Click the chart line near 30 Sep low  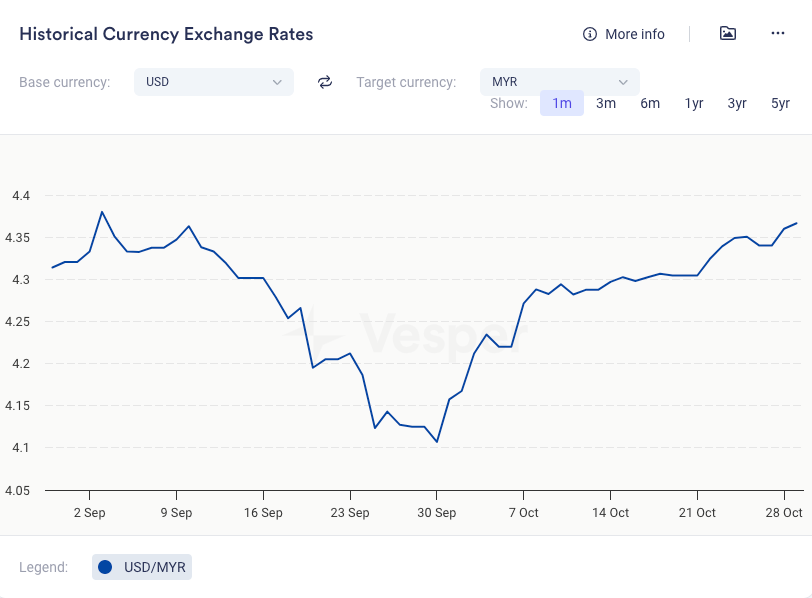click(437, 441)
